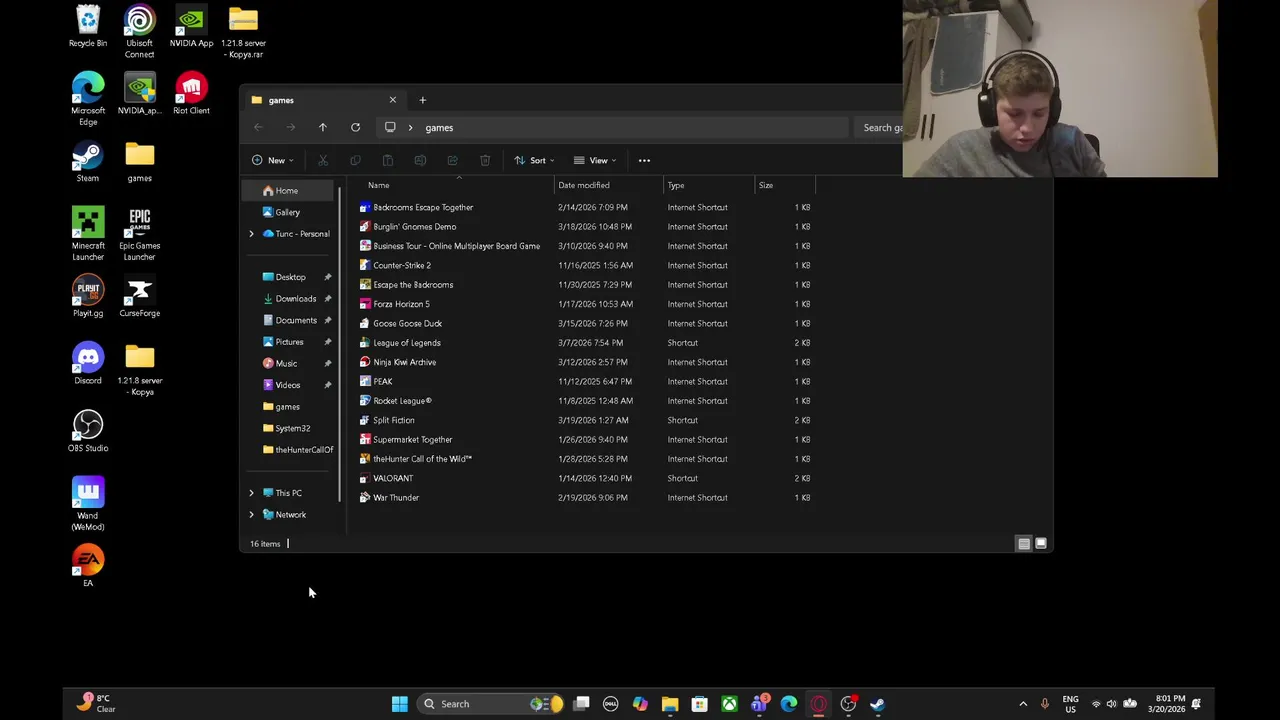
Task: Open Opera GX browser from taskbar
Action: tap(818, 704)
